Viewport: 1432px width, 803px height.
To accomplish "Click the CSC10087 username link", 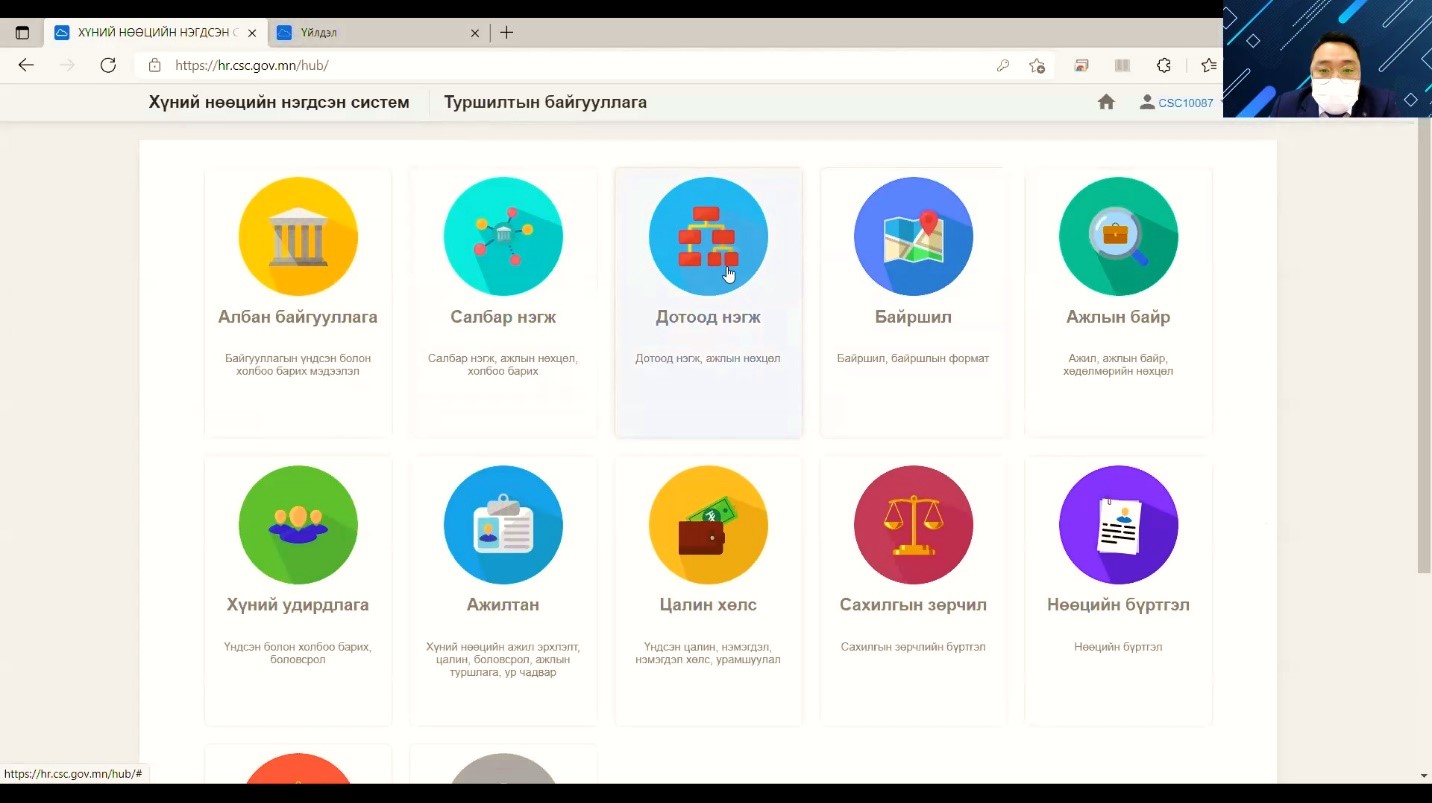I will pos(1186,103).
